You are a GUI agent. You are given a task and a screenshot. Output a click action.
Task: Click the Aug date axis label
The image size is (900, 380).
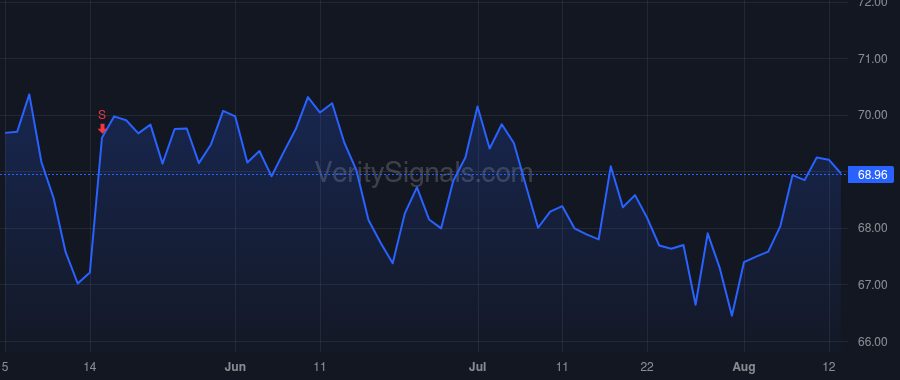point(744,367)
